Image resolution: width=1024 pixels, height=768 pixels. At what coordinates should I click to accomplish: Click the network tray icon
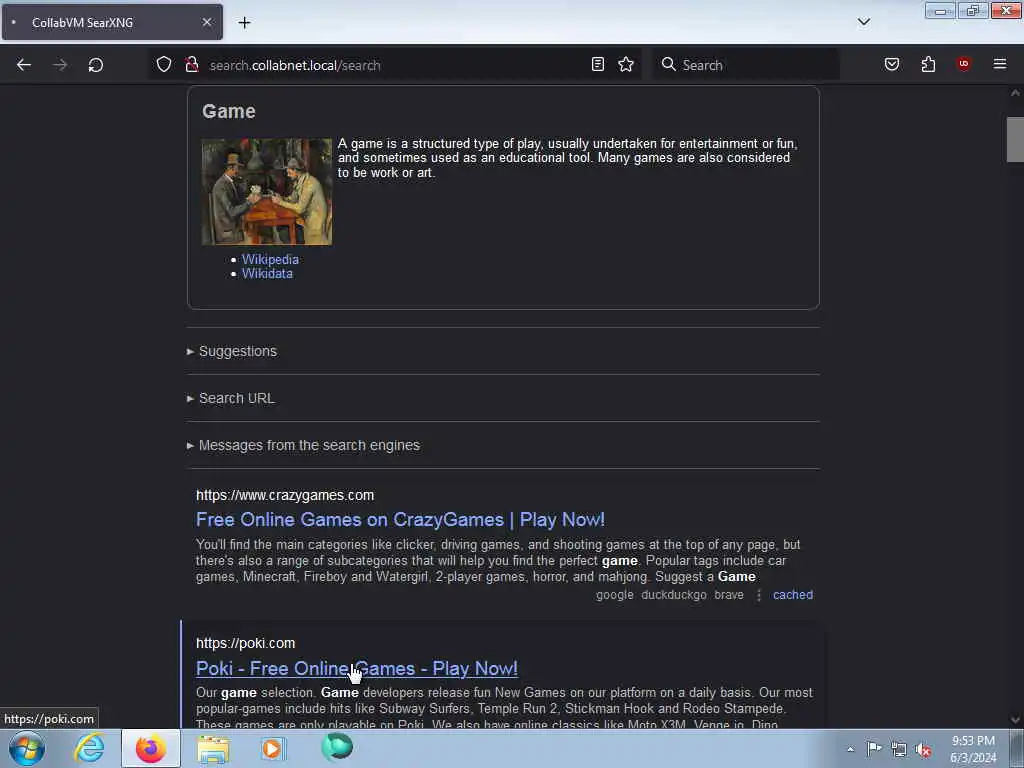tap(899, 750)
